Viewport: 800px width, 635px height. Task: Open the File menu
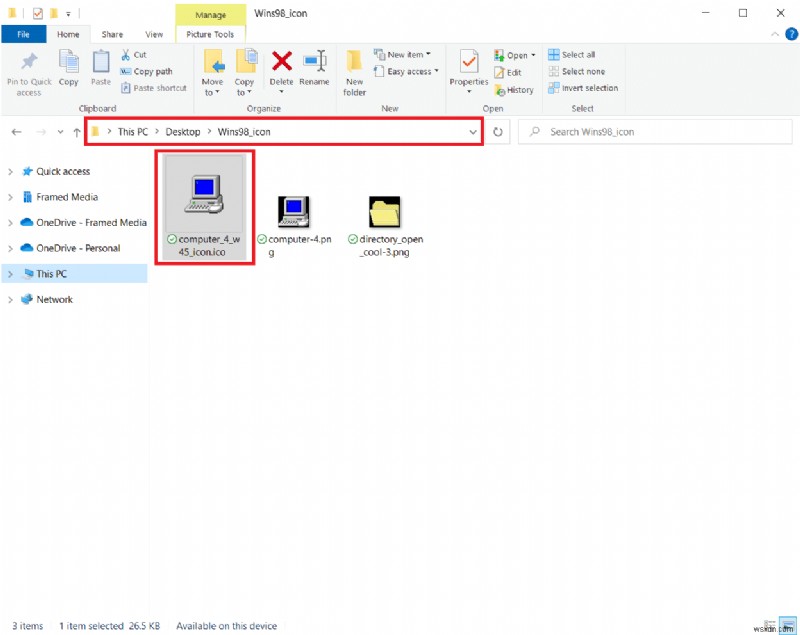pos(23,34)
